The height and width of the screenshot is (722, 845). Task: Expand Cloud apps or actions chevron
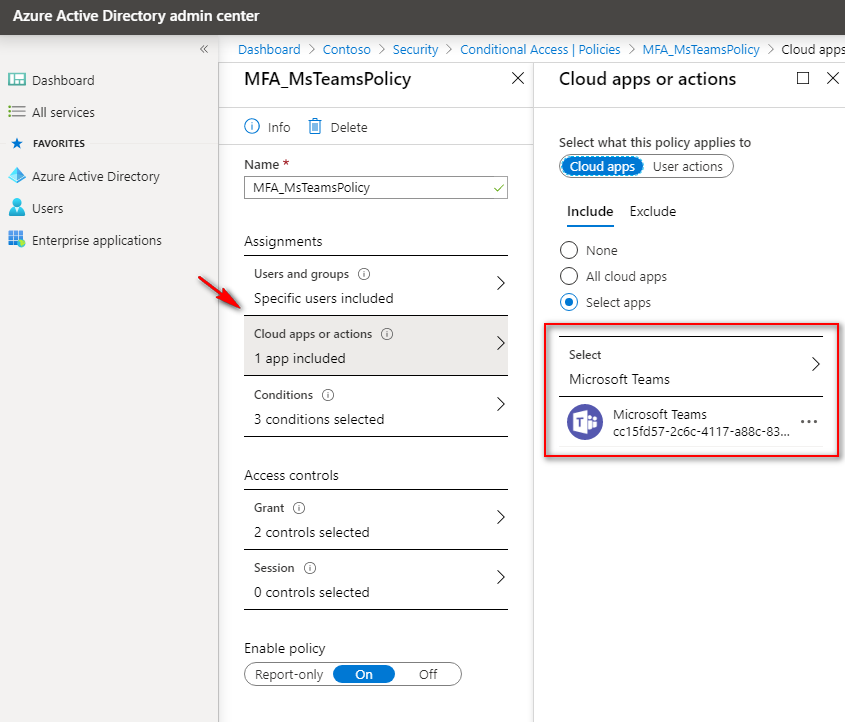[501, 343]
